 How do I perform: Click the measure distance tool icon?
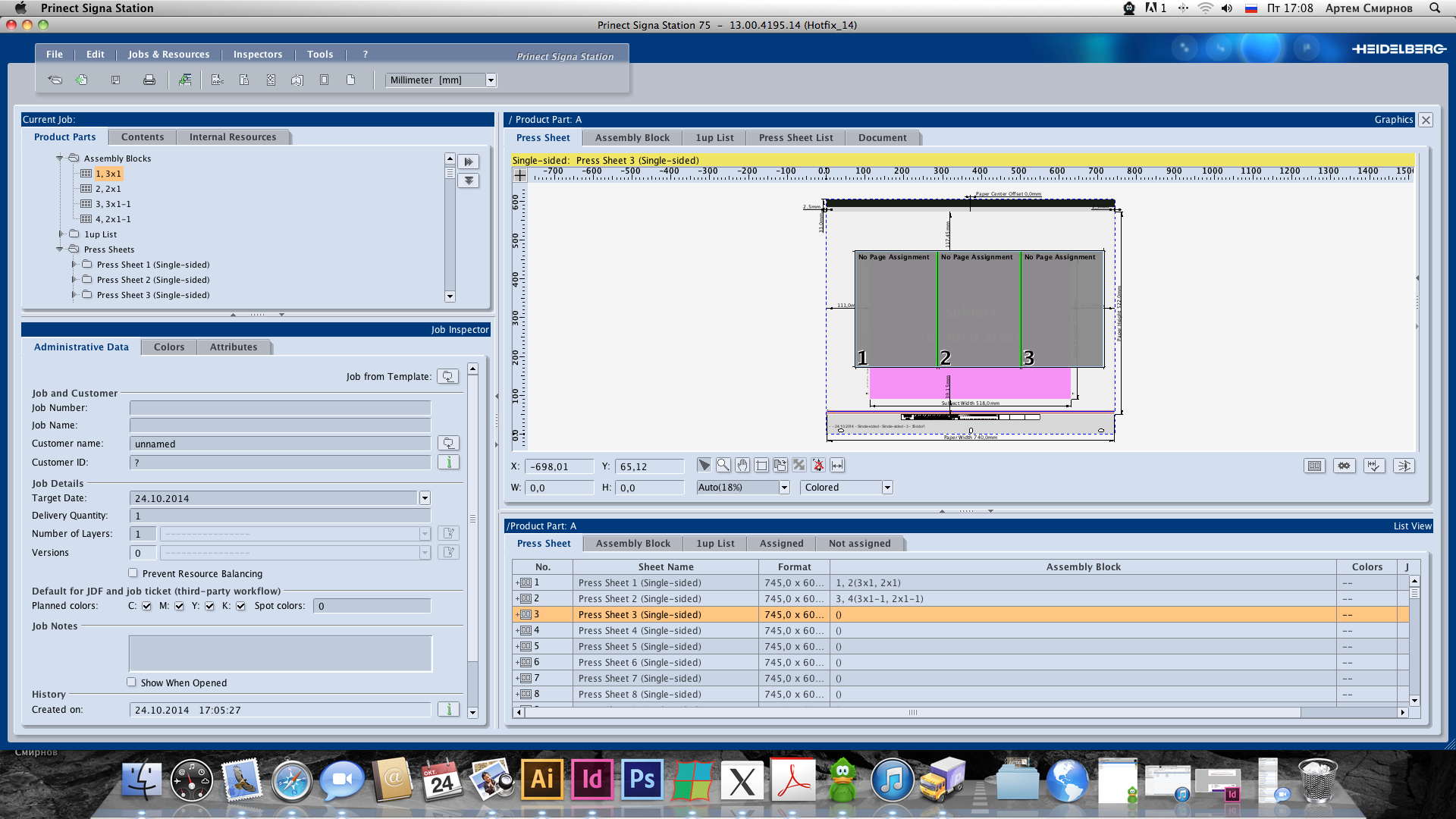(x=837, y=465)
